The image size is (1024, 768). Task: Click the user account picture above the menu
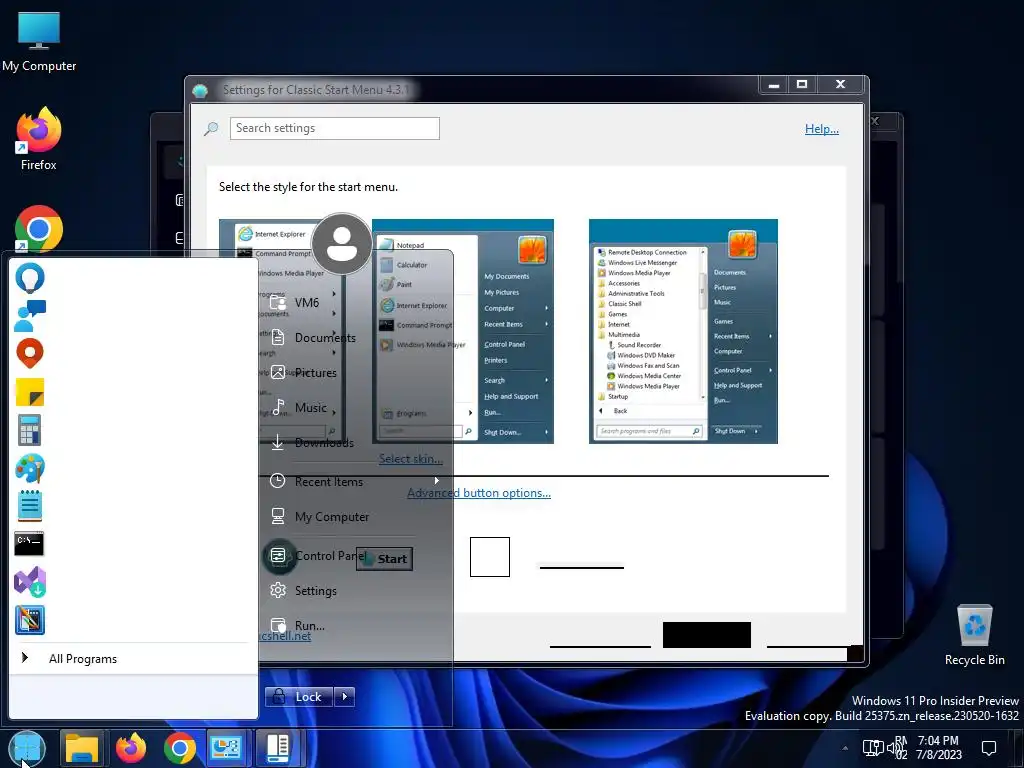(342, 244)
